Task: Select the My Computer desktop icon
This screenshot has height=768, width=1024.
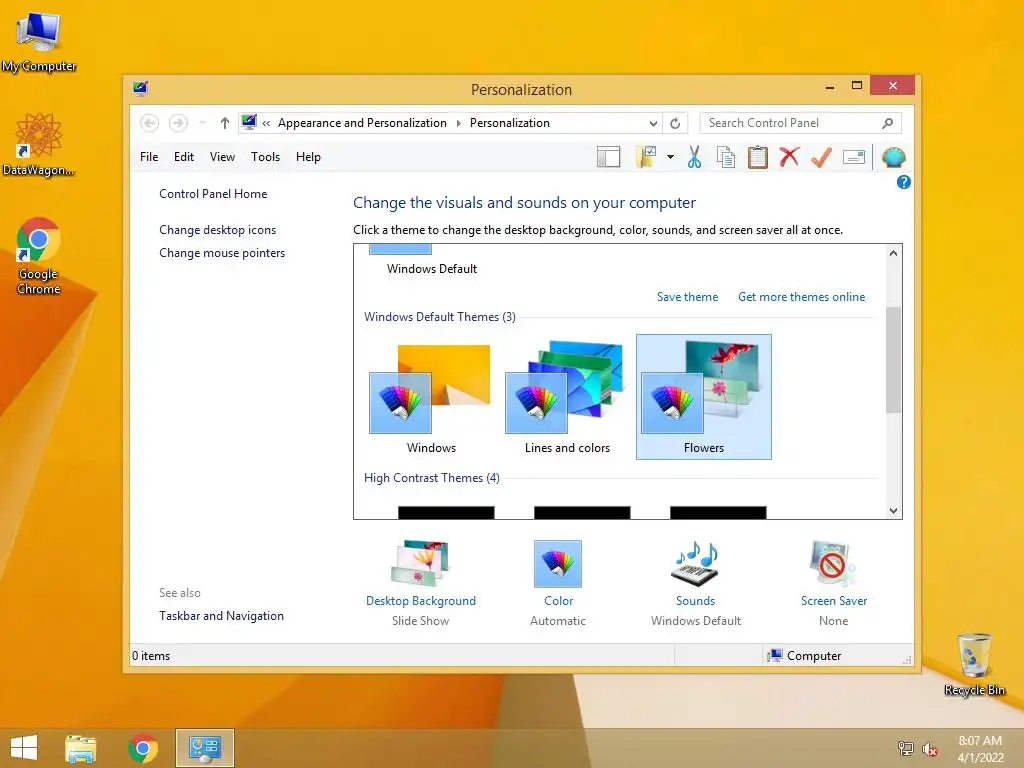Action: click(39, 42)
